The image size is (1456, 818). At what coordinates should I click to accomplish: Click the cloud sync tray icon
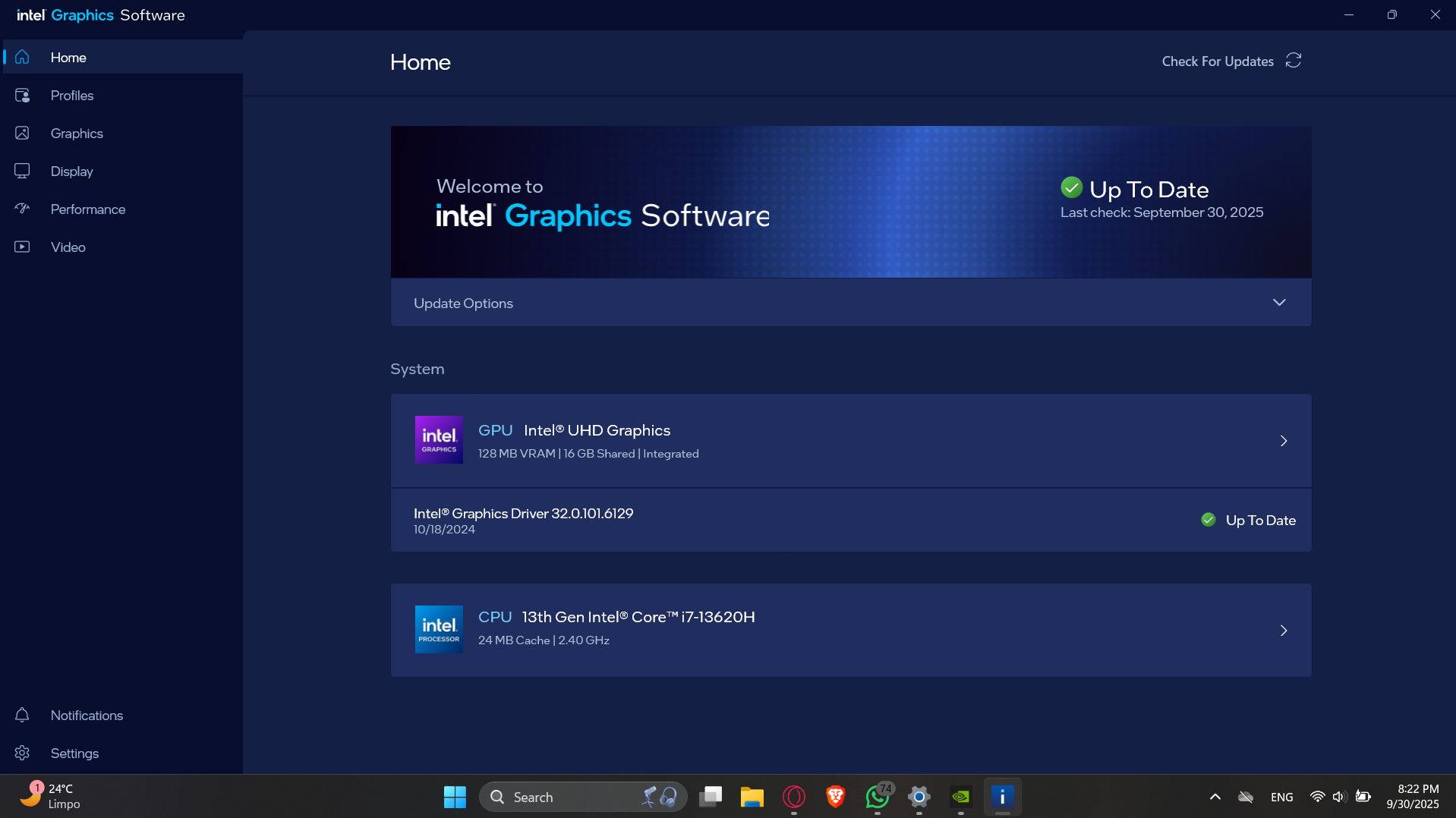(x=1245, y=797)
